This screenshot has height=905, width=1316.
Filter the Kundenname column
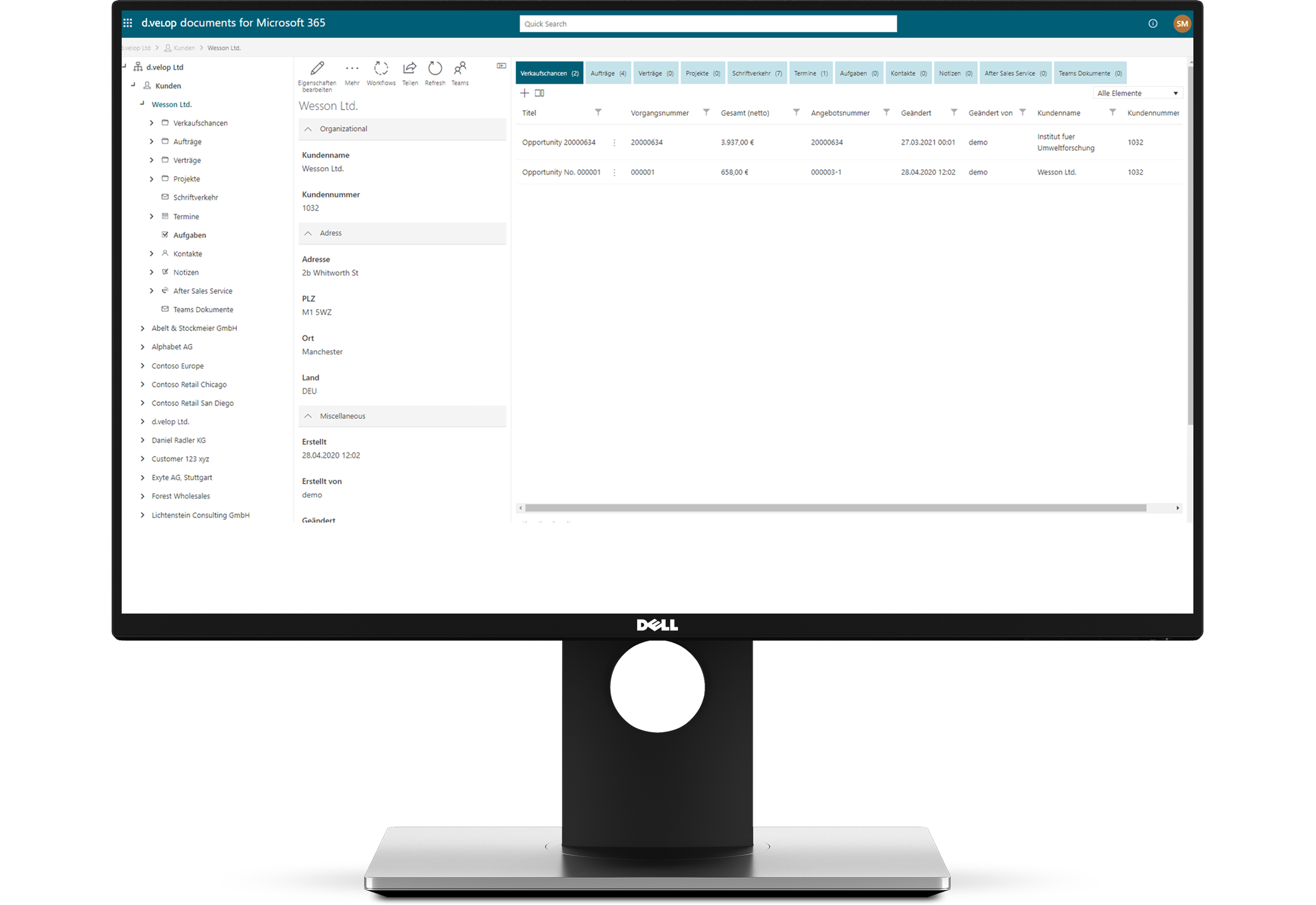pyautogui.click(x=1113, y=112)
